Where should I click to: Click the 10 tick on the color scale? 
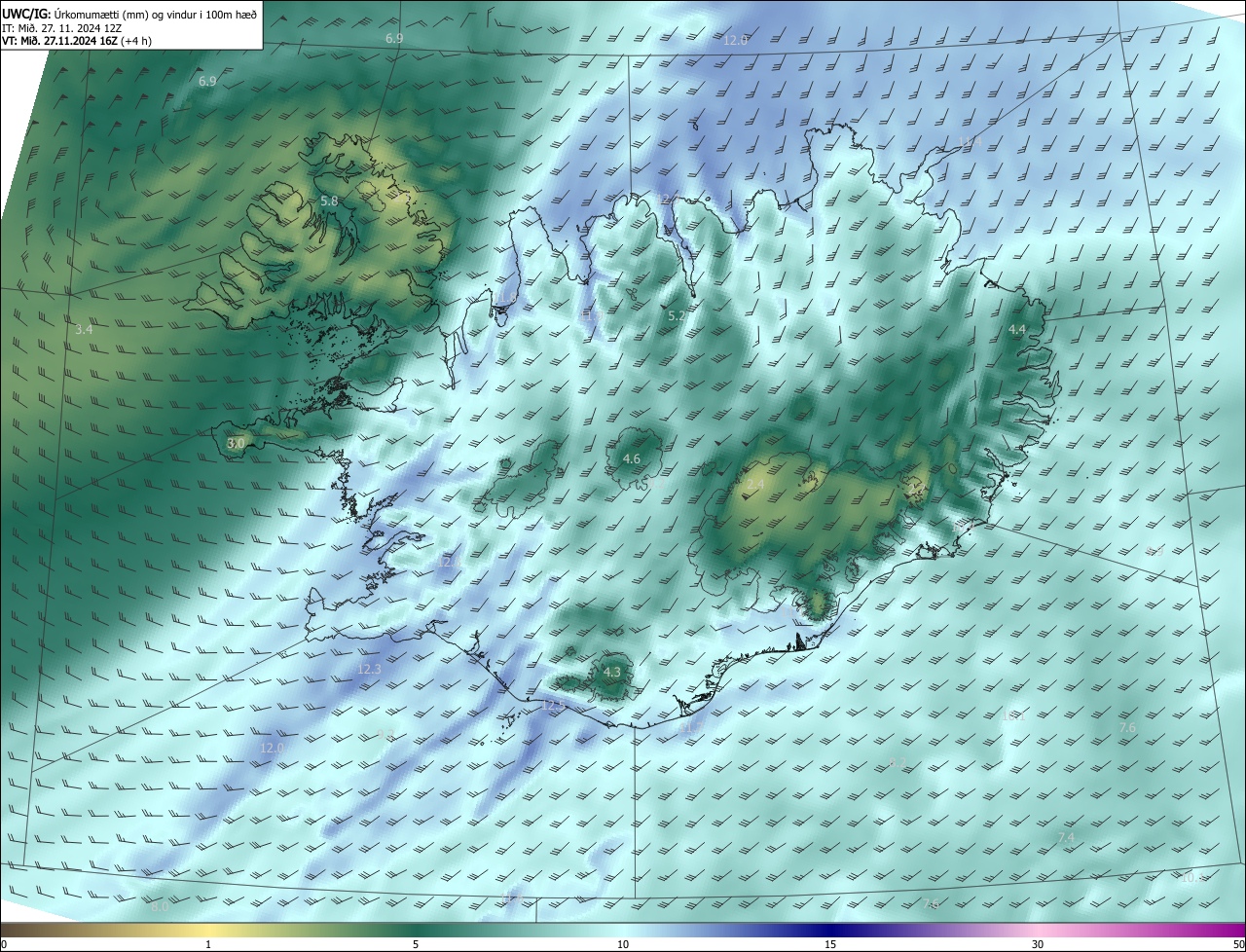pos(623,944)
